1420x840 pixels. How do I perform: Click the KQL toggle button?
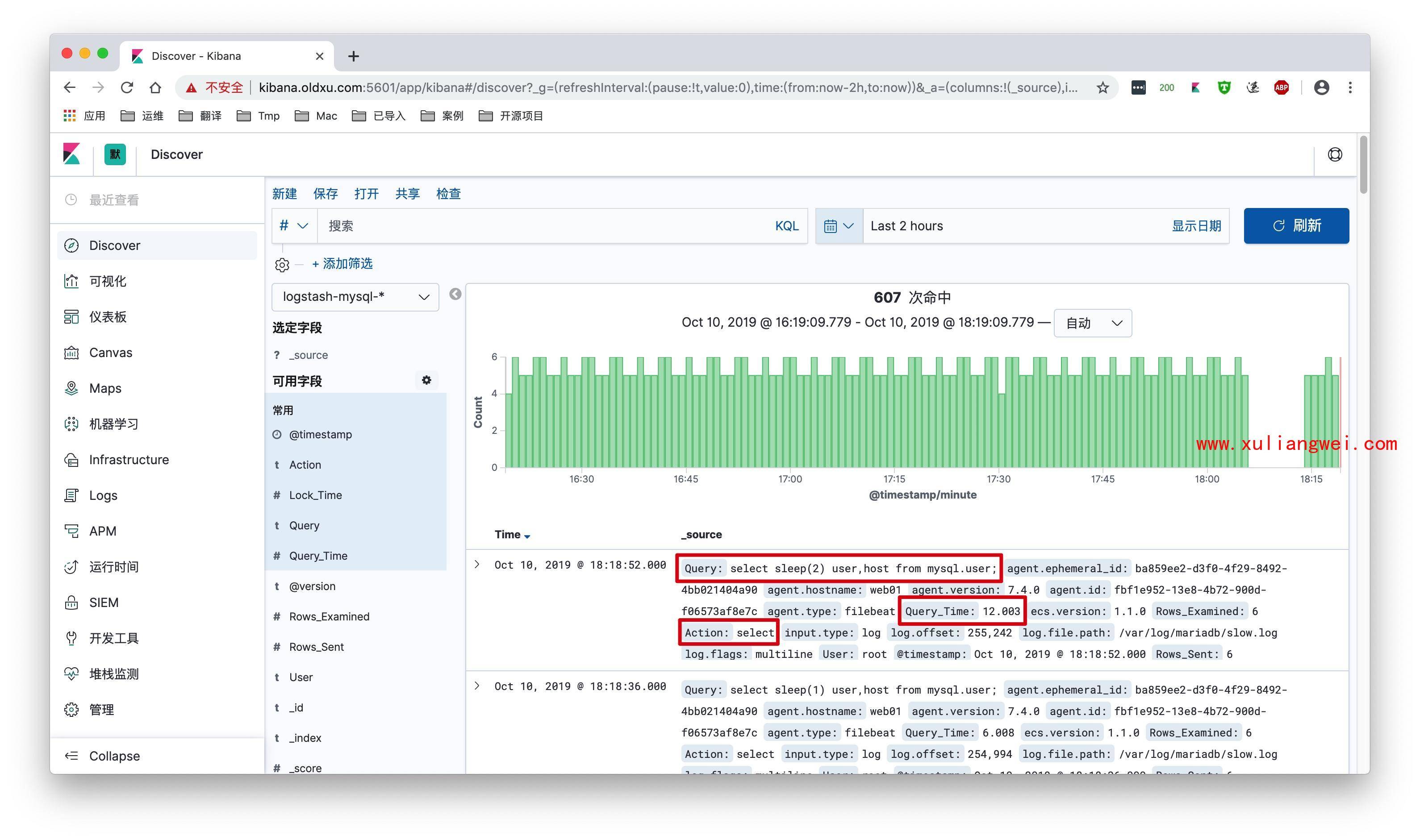pos(787,225)
